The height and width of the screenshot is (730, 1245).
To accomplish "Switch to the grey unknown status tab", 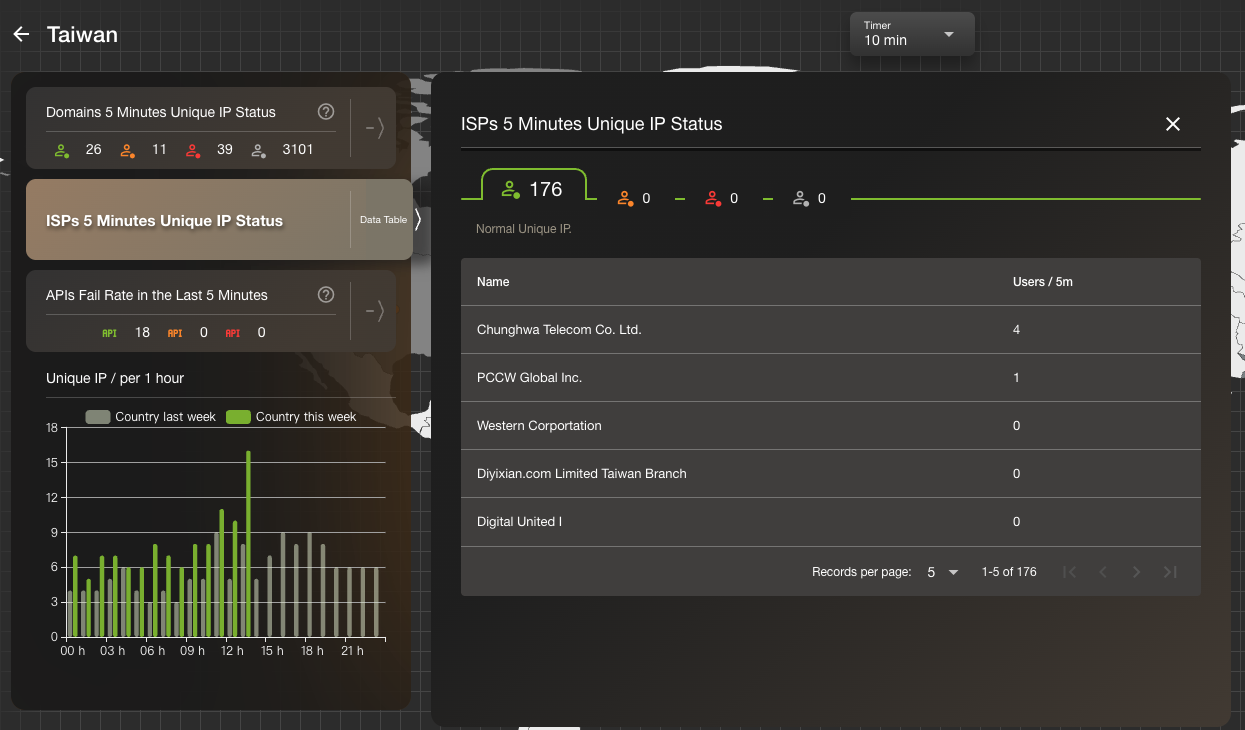I will click(x=809, y=198).
